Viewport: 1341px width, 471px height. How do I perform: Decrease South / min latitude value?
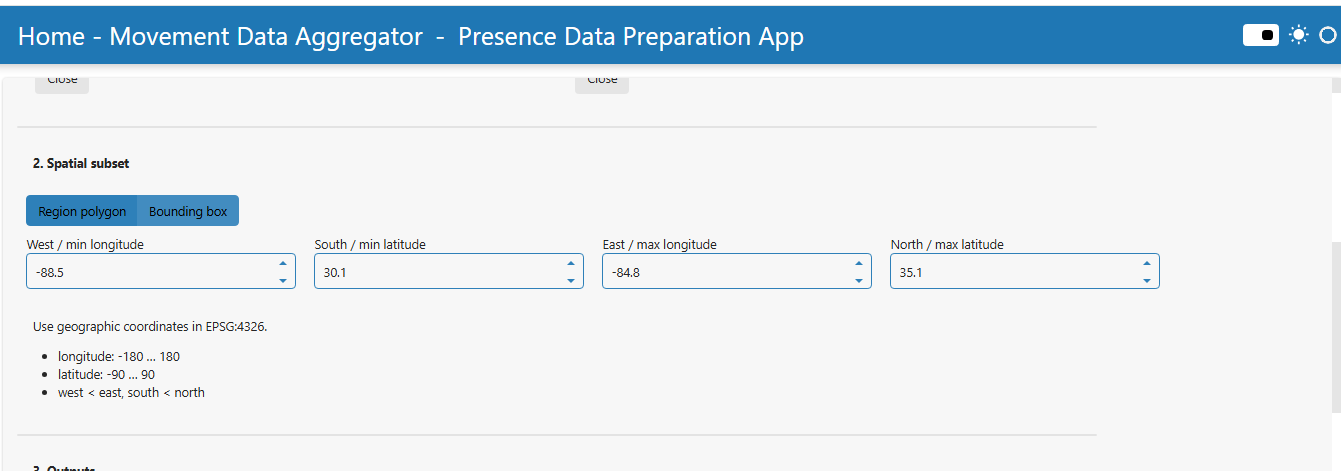coord(571,280)
